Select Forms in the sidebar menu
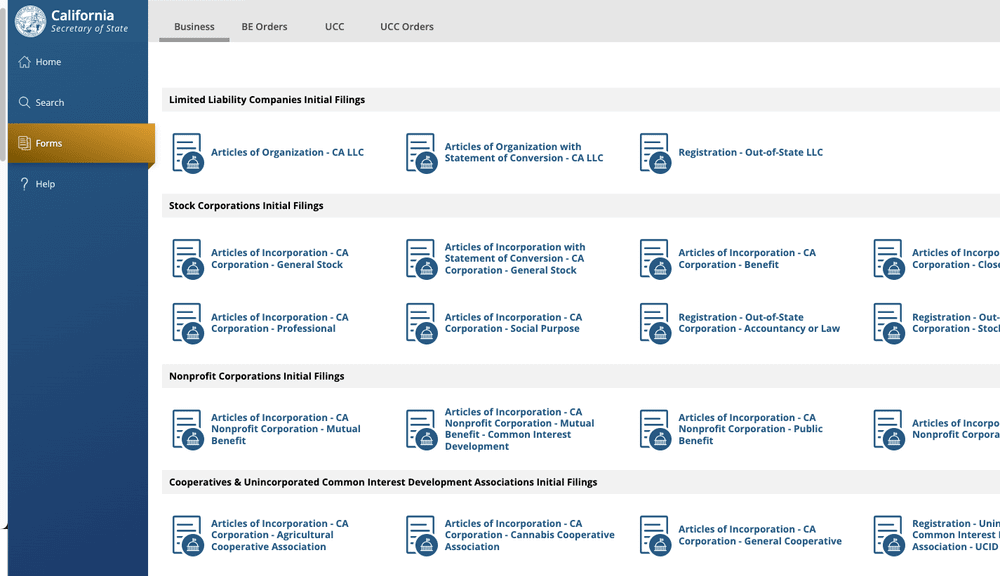The height and width of the screenshot is (576, 1000). [x=81, y=143]
